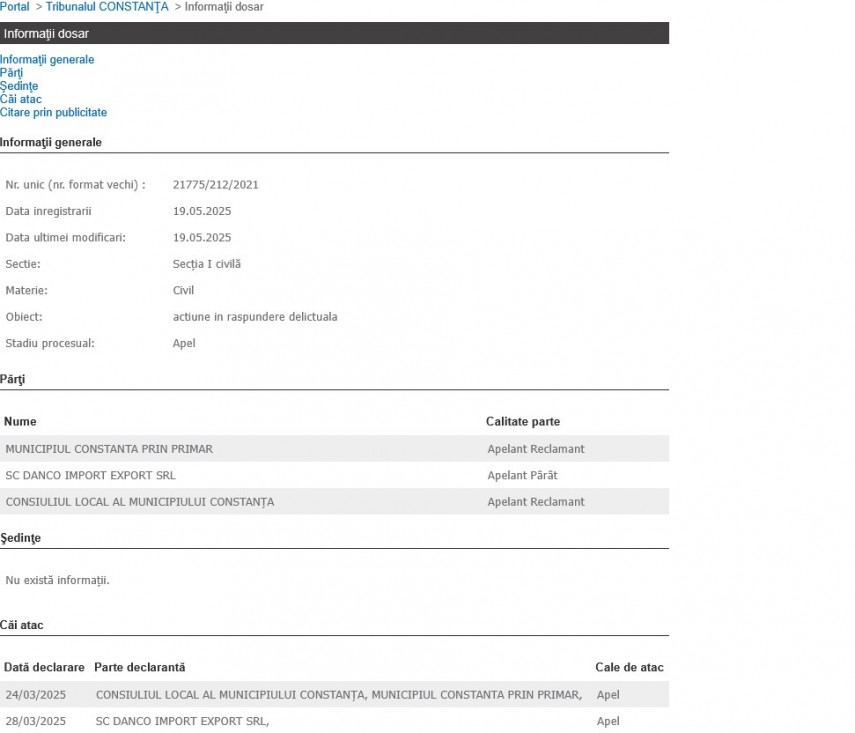This screenshot has width=855, height=733.
Task: Open Tribunalul CONSTANȚA breadcrumb link
Action: (107, 7)
